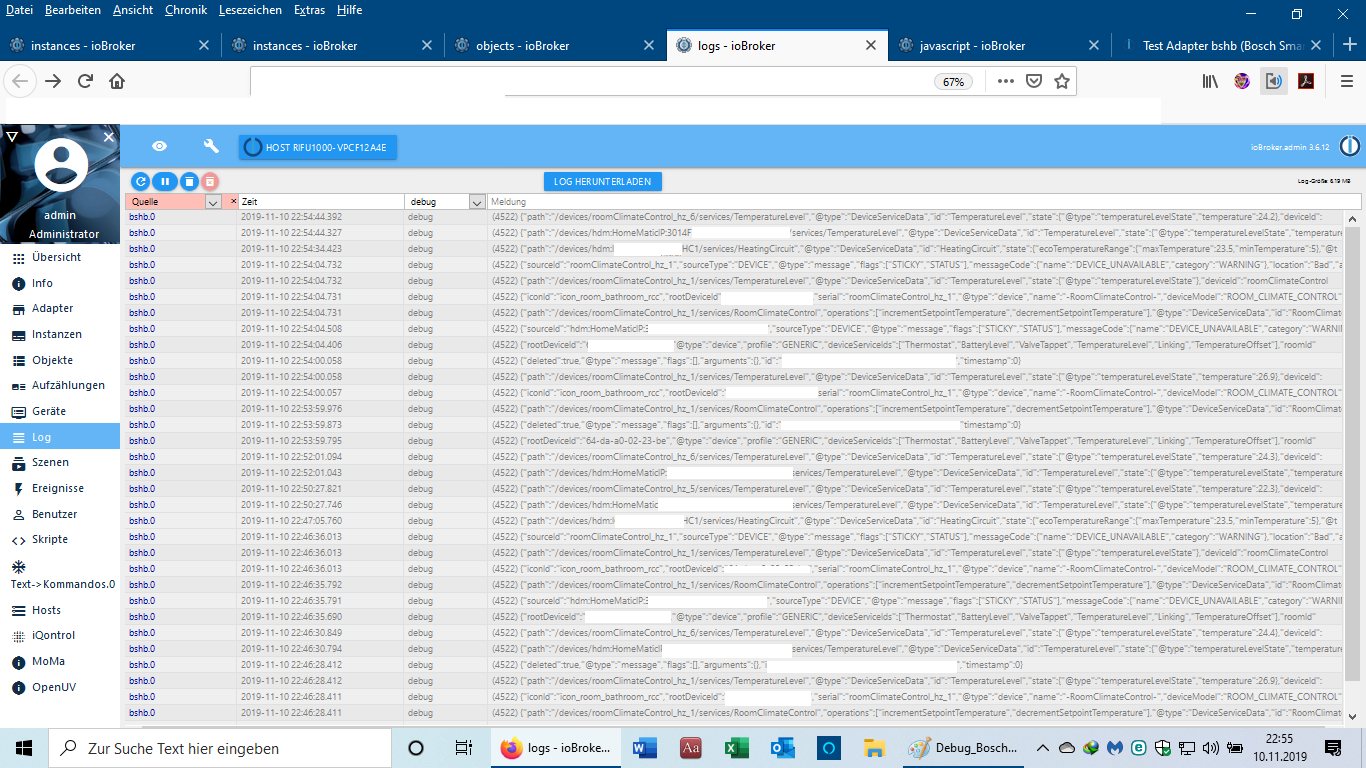This screenshot has height=768, width=1366.
Task: Open Outlook from the taskbar
Action: tap(782, 748)
